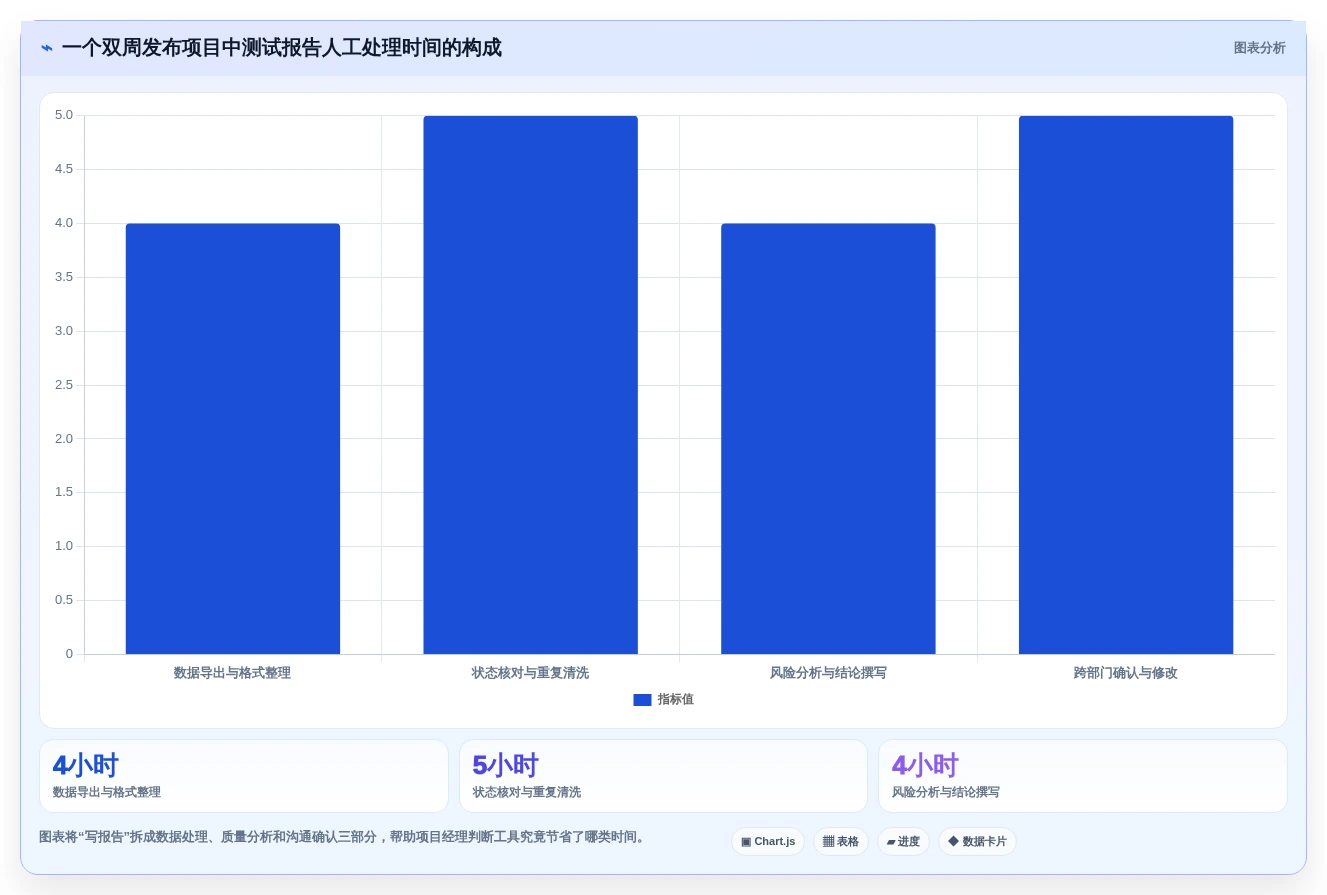Click the 数据导出与格式整理 x-axis label

coord(232,673)
